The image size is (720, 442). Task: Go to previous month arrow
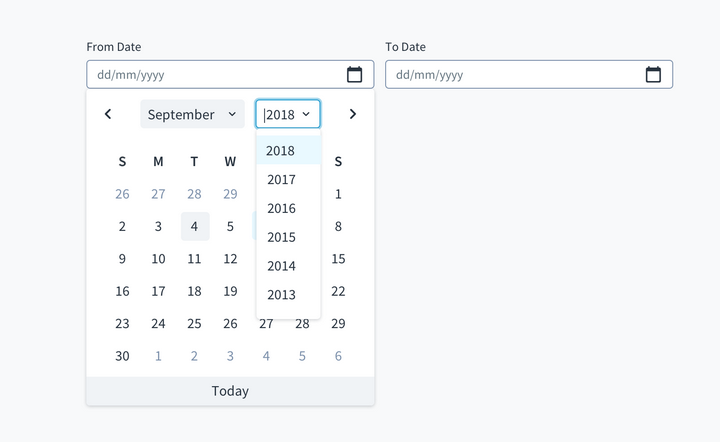tap(108, 114)
